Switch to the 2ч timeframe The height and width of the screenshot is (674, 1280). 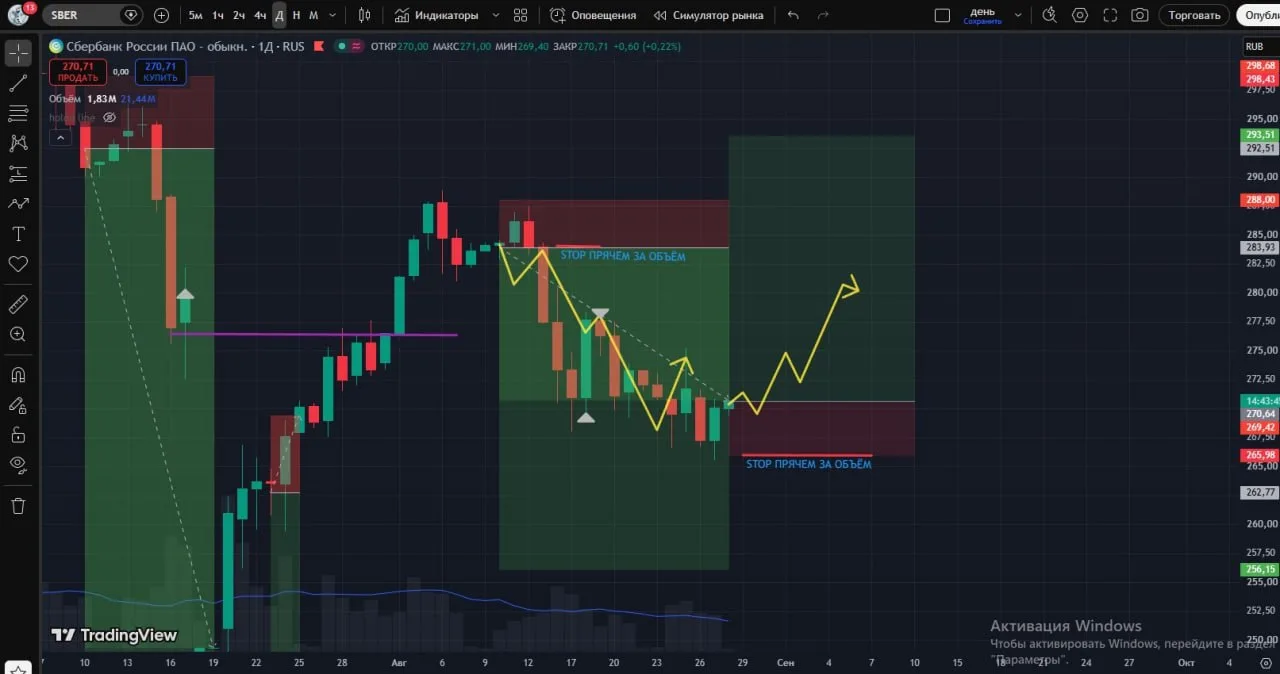click(239, 15)
